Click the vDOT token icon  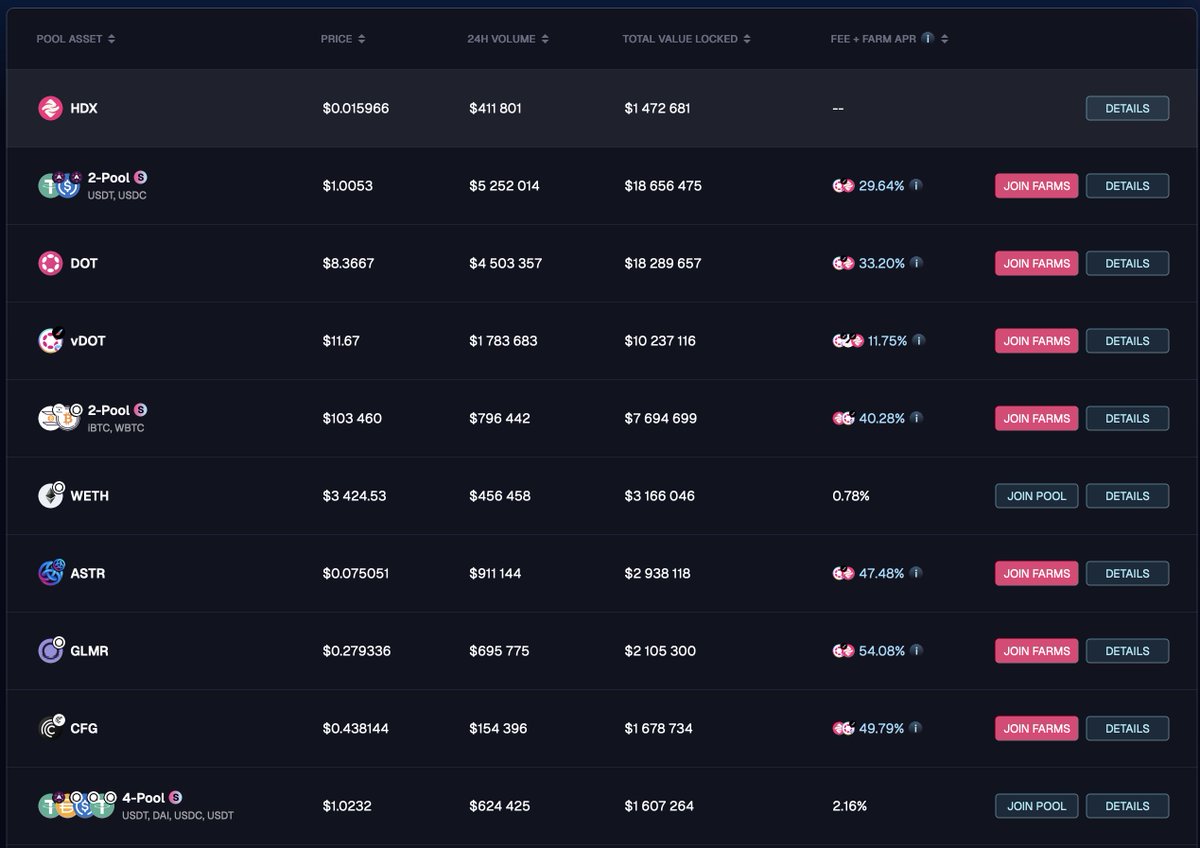(51, 340)
